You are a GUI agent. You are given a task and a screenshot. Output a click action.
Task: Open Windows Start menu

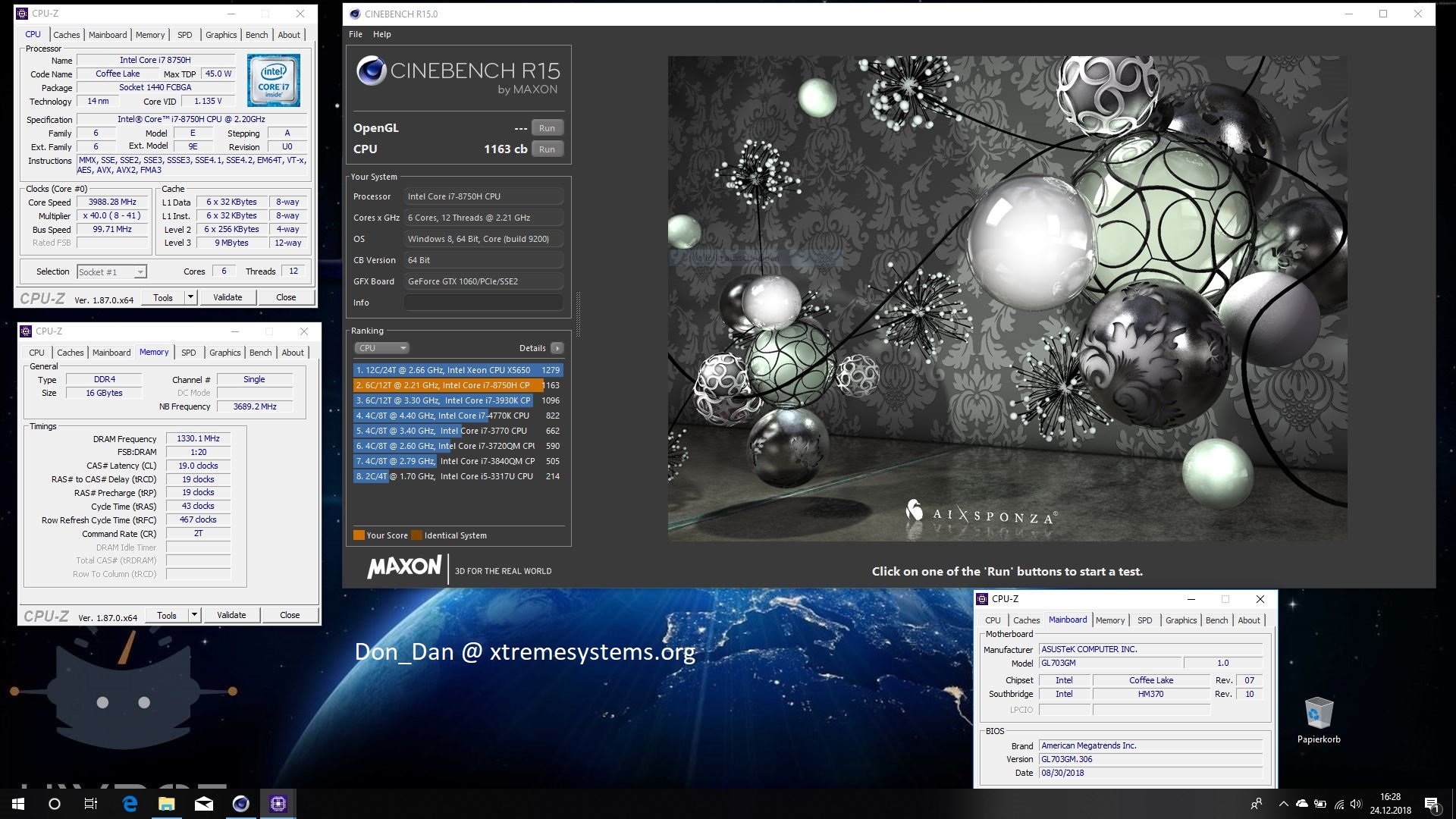tap(18, 804)
